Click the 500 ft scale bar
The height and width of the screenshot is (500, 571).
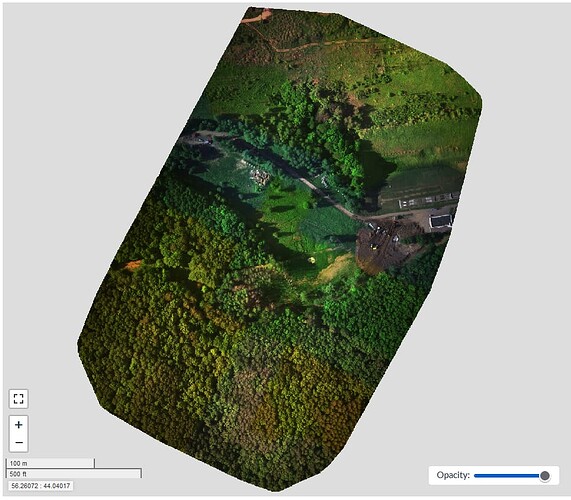pyautogui.click(x=74, y=473)
